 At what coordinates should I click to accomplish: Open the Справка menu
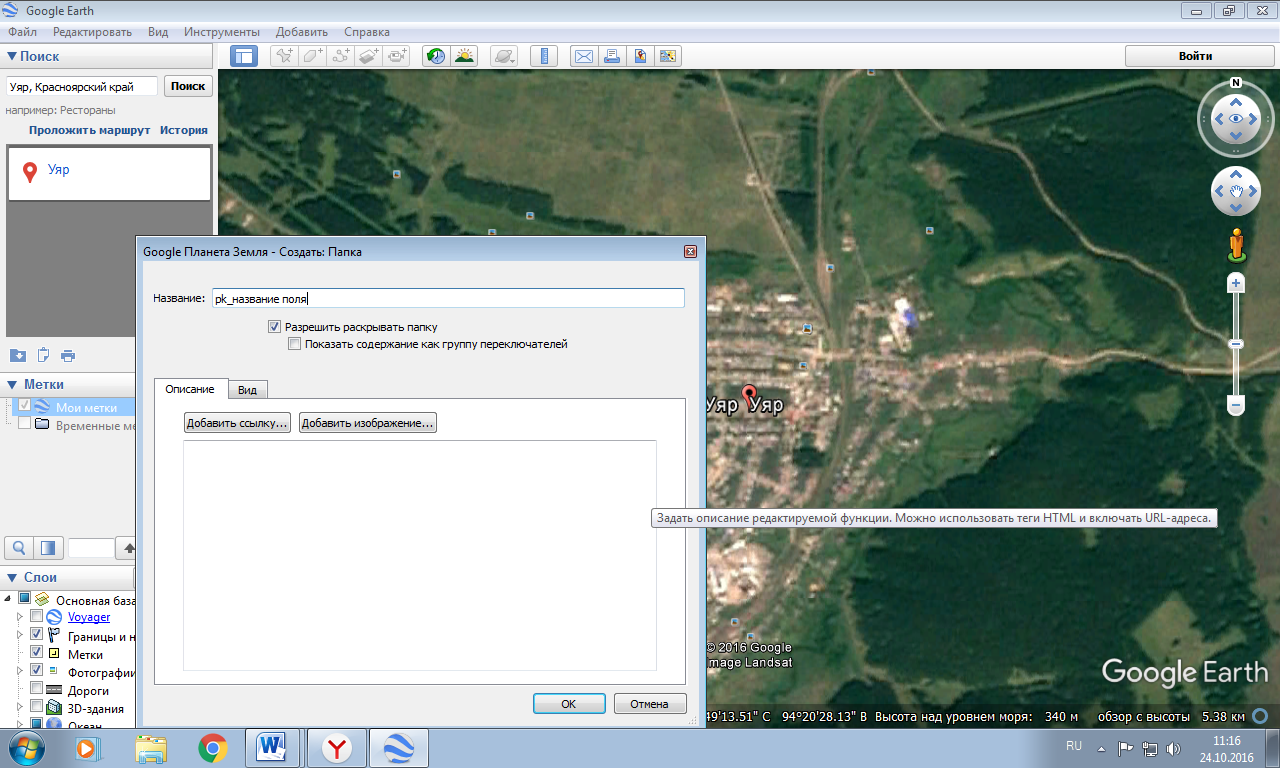click(367, 32)
